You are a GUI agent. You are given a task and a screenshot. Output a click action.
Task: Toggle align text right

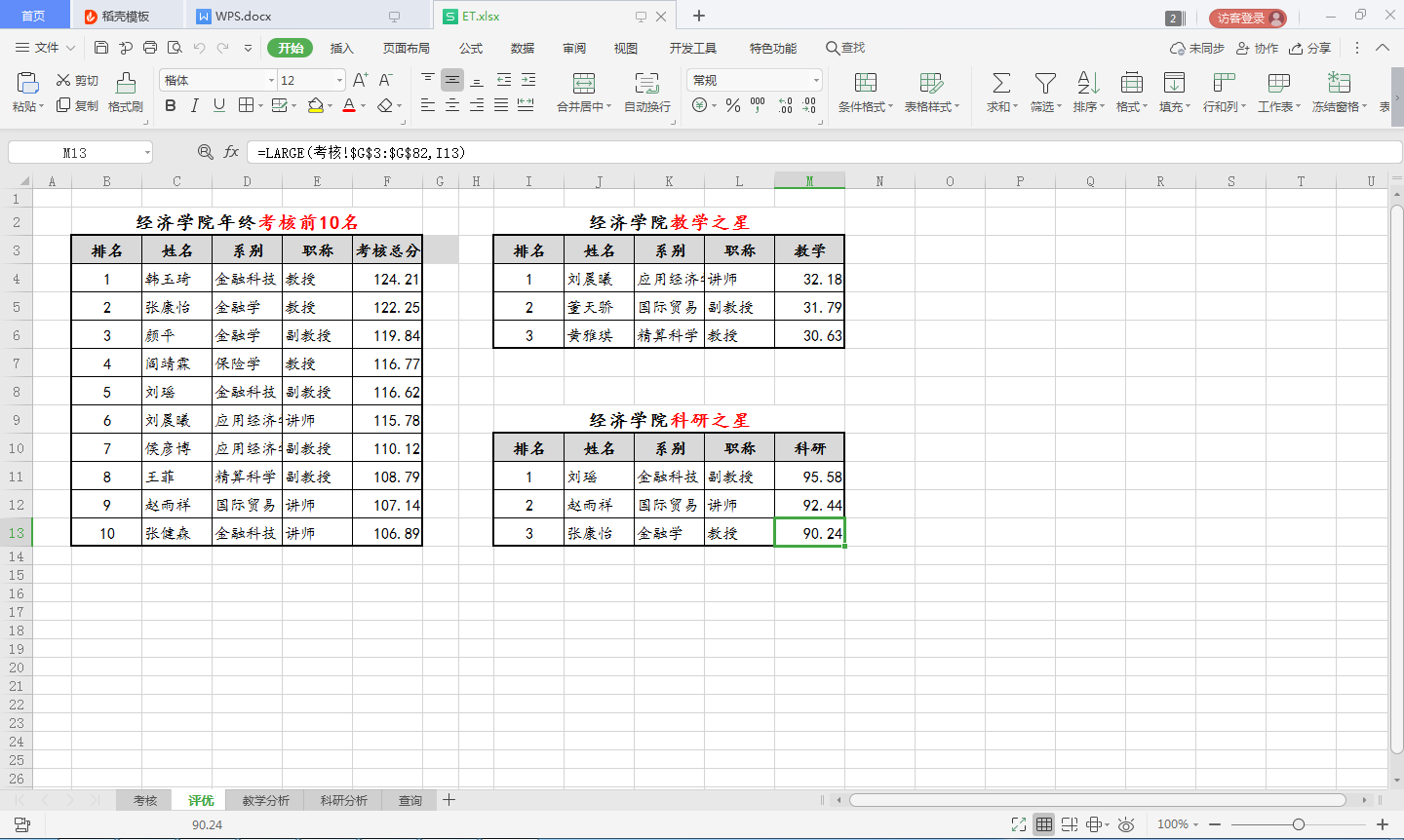(476, 105)
